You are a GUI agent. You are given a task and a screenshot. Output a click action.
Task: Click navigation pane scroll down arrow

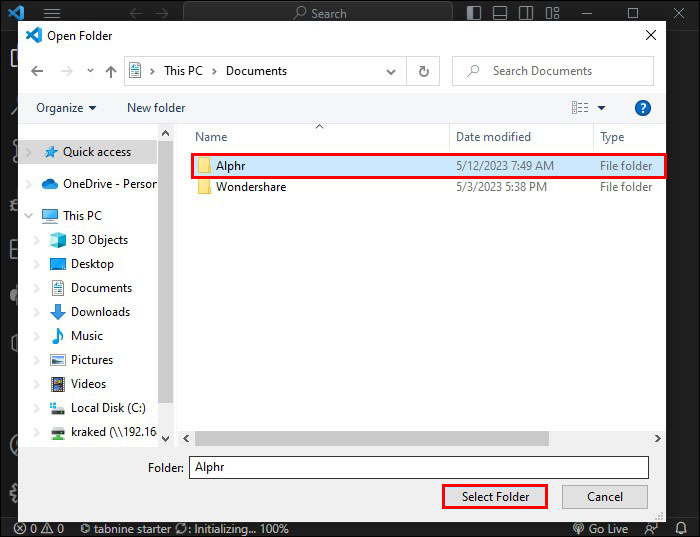point(165,438)
